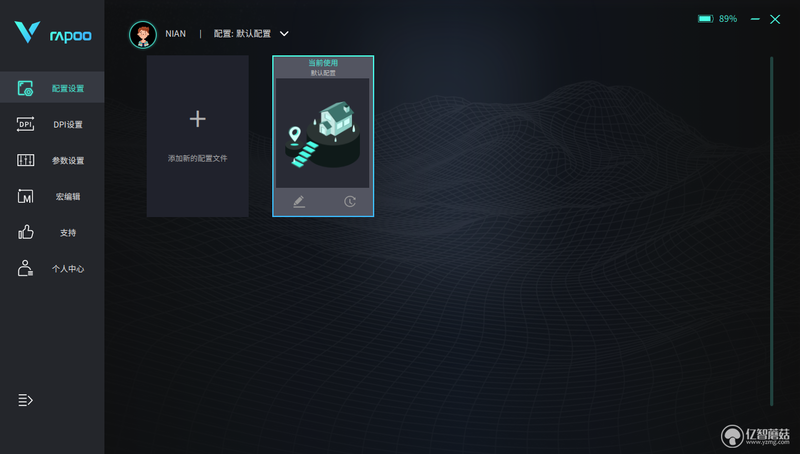Click the 配置: 默认配置 label
The width and height of the screenshot is (800, 454).
(x=242, y=34)
